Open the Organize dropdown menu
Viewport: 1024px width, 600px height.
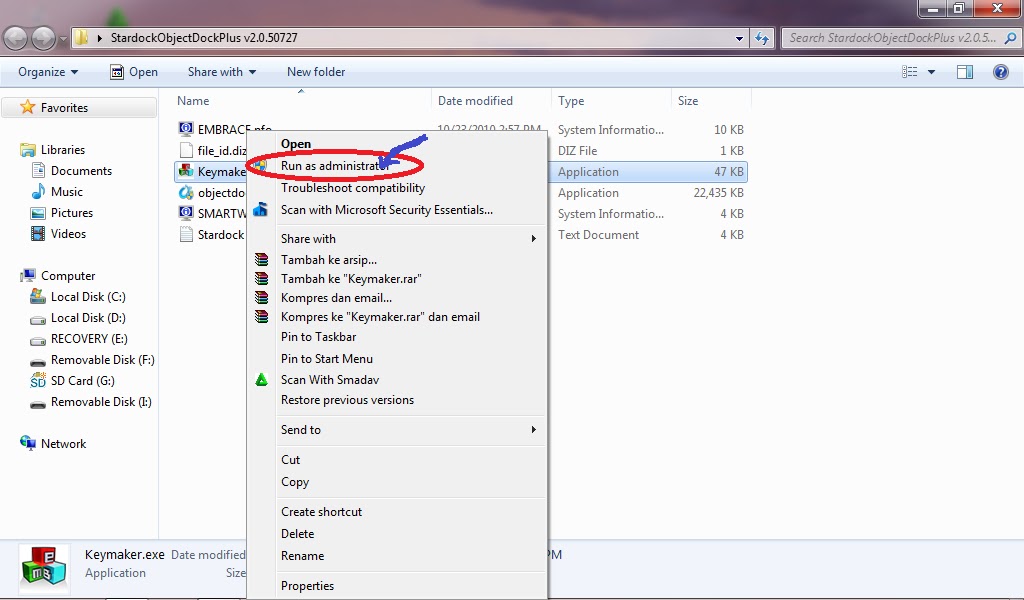tap(48, 72)
